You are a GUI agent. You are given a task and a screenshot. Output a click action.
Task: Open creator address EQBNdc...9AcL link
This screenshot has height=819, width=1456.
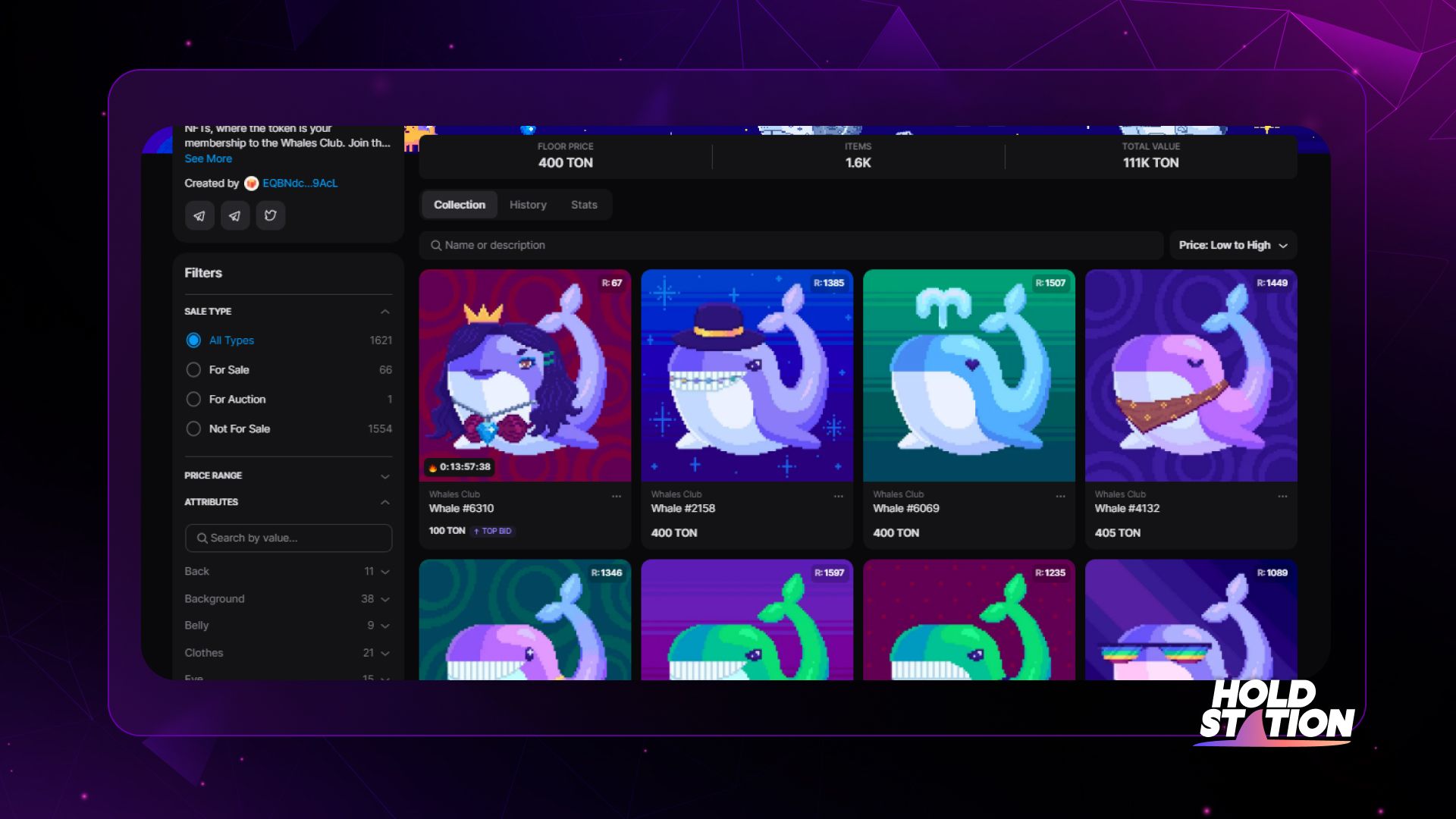click(x=300, y=184)
